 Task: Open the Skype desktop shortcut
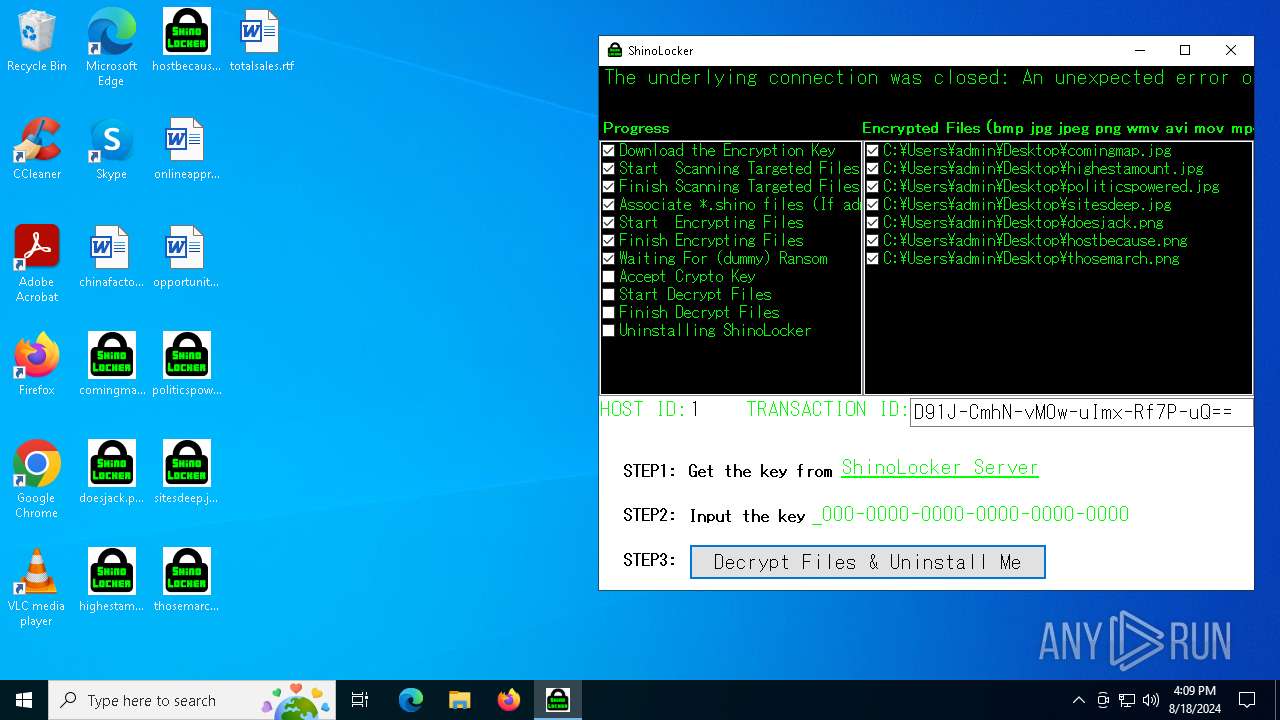click(x=111, y=150)
